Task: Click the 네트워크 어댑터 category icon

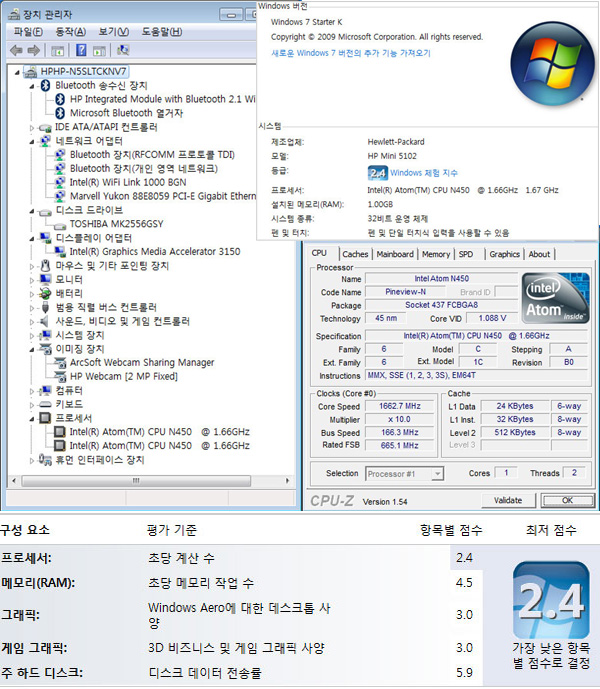Action: click(x=45, y=141)
